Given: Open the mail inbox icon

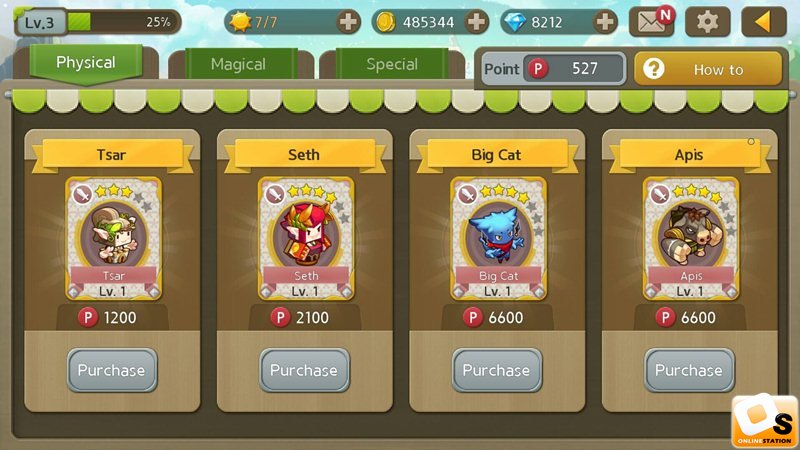Looking at the screenshot, I should [651, 22].
